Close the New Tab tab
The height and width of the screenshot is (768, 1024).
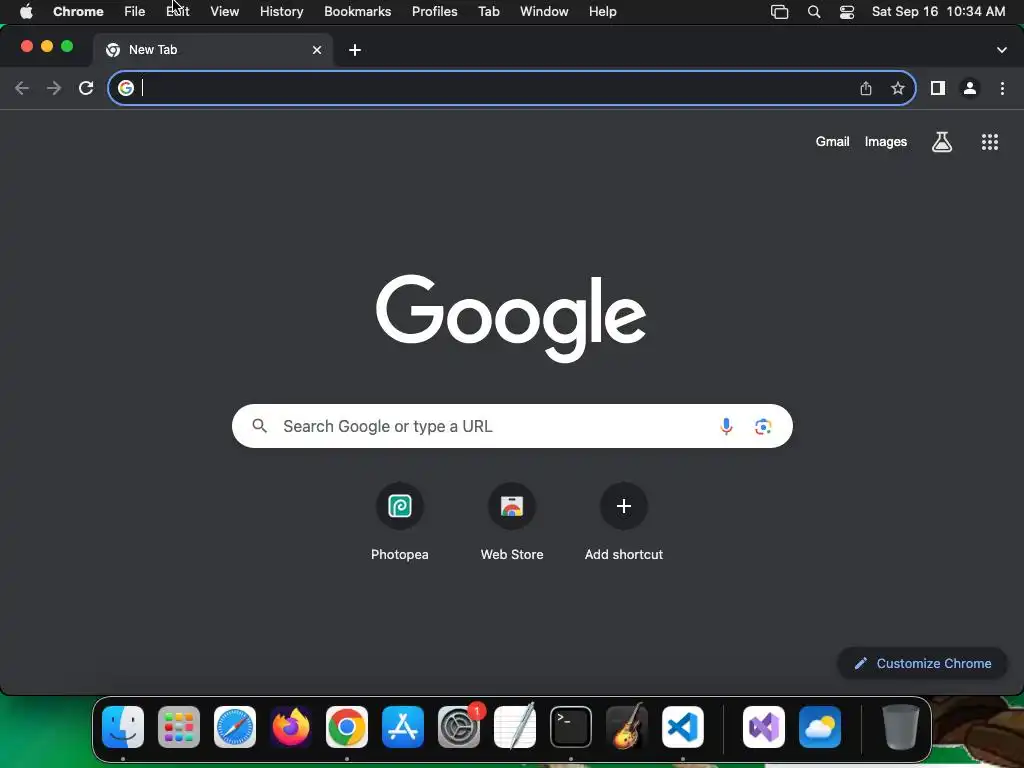tap(317, 50)
